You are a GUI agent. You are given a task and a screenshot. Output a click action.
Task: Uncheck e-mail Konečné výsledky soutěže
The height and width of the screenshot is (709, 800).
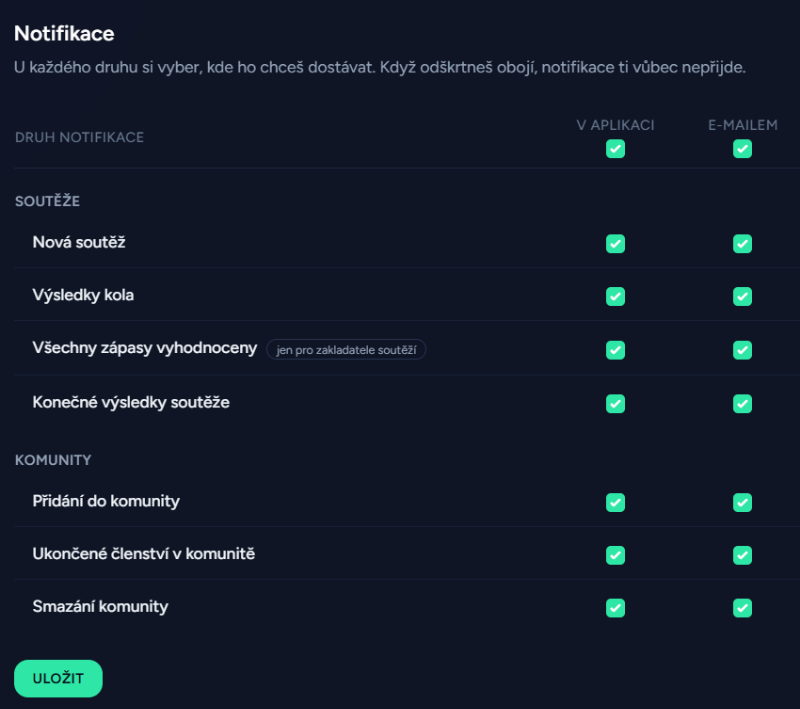tap(742, 403)
